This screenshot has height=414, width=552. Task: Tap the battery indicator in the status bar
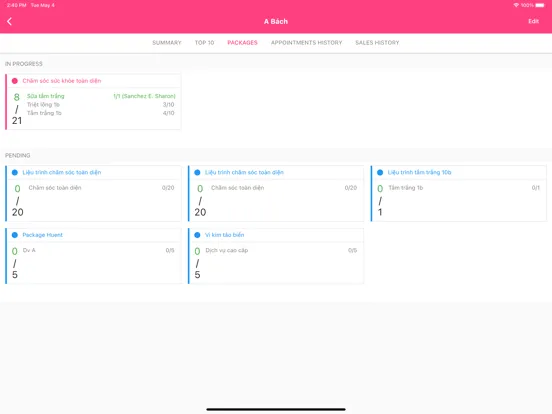pos(540,5)
